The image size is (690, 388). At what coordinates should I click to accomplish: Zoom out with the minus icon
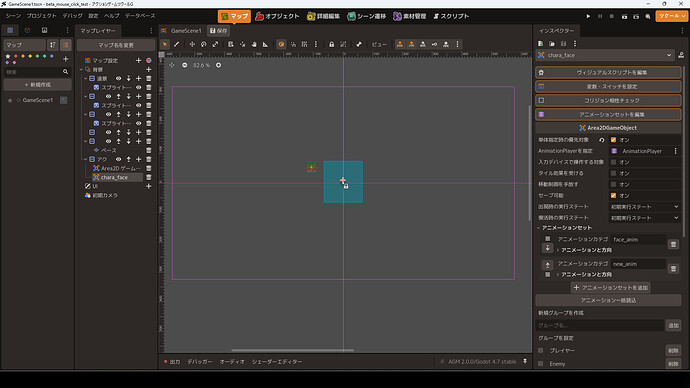coord(185,65)
